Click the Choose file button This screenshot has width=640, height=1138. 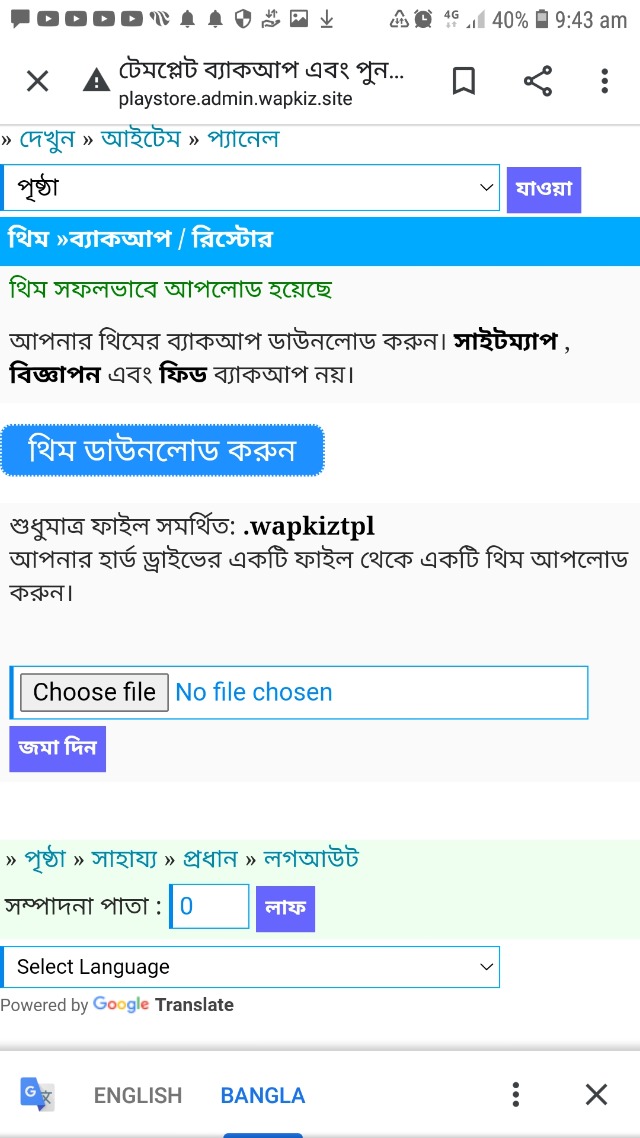94,692
